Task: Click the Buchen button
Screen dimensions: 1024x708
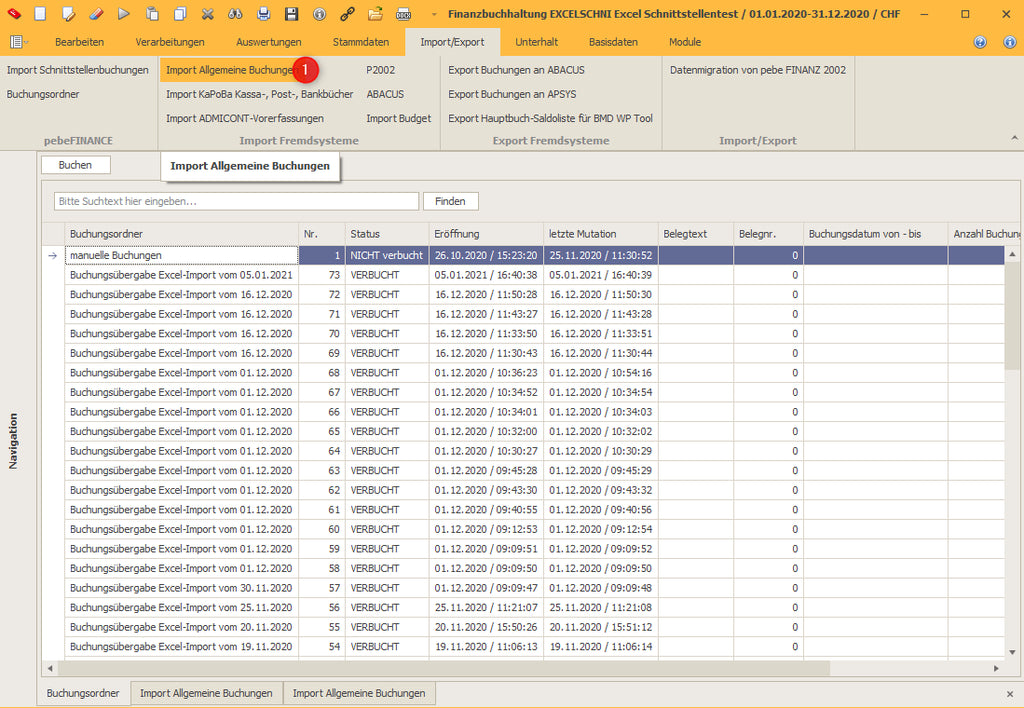Action: (x=75, y=165)
